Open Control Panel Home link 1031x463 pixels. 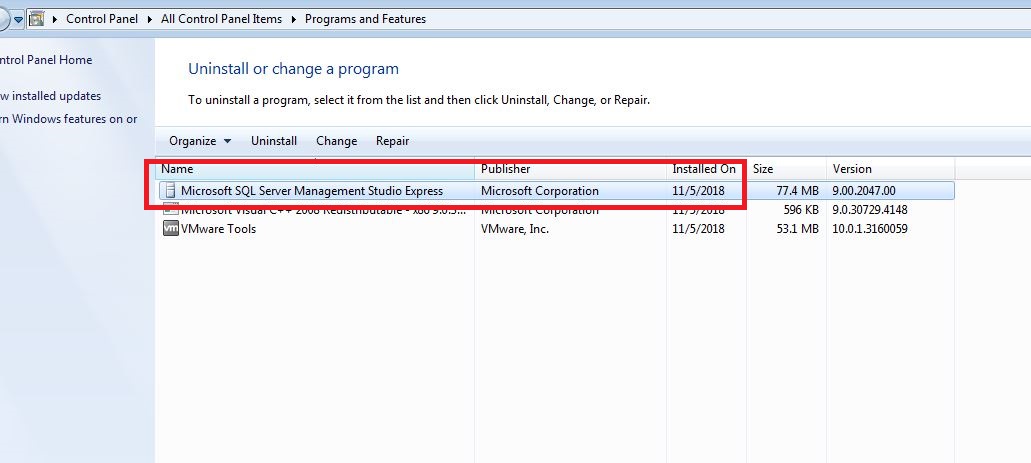pyautogui.click(x=46, y=60)
